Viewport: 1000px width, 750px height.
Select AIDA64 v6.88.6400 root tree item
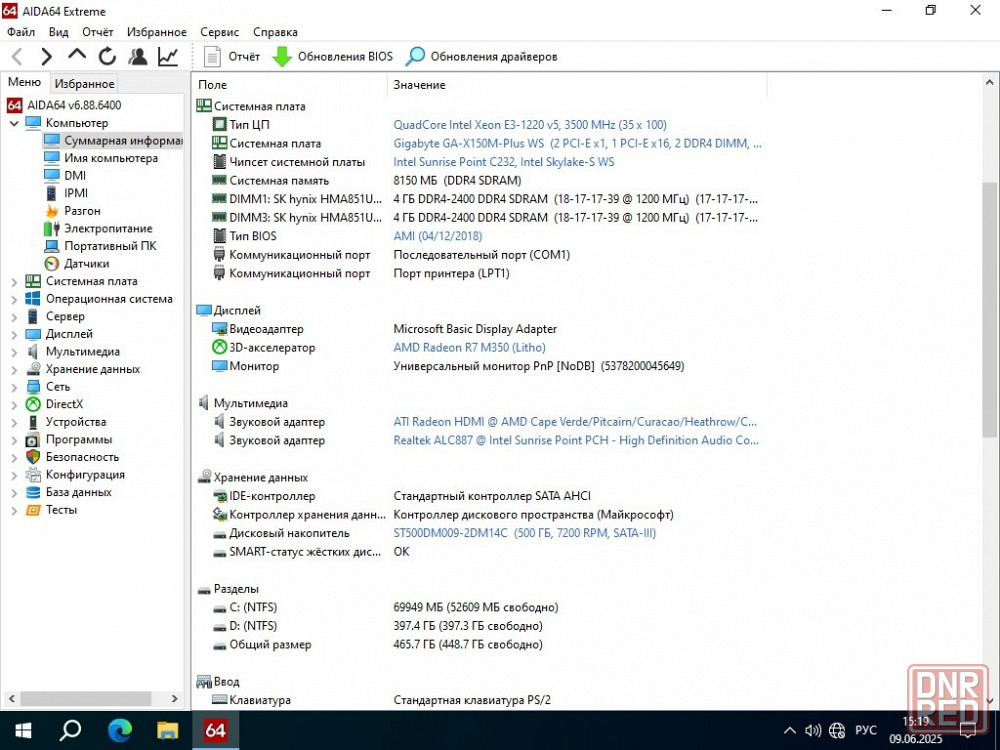pos(64,105)
